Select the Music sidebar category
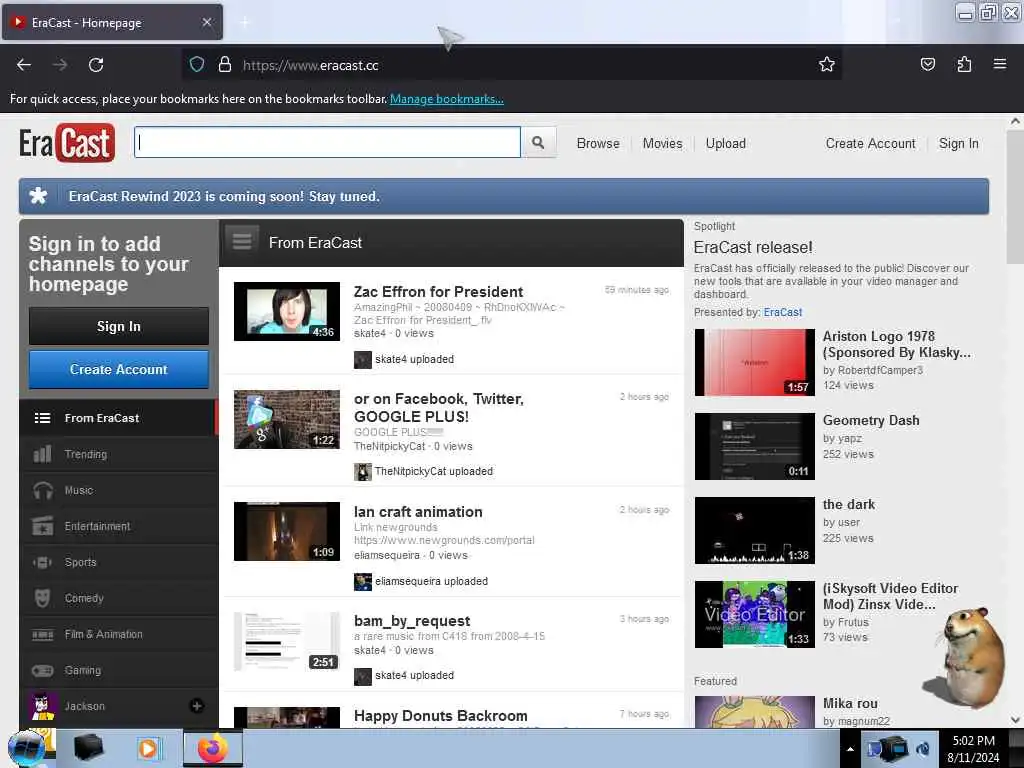This screenshot has width=1024, height=768. pos(118,490)
